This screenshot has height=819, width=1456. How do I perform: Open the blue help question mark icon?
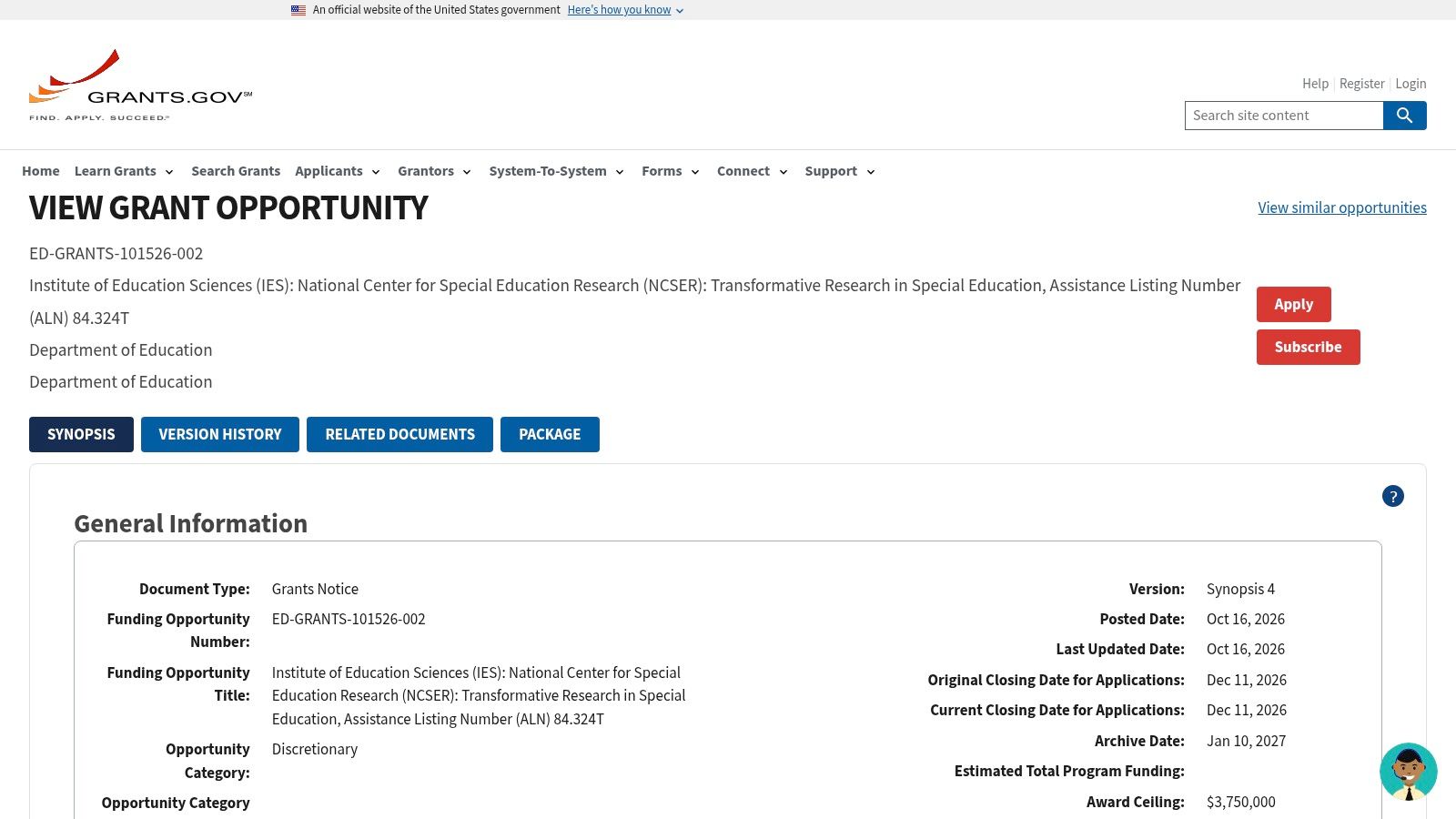pyautogui.click(x=1392, y=496)
